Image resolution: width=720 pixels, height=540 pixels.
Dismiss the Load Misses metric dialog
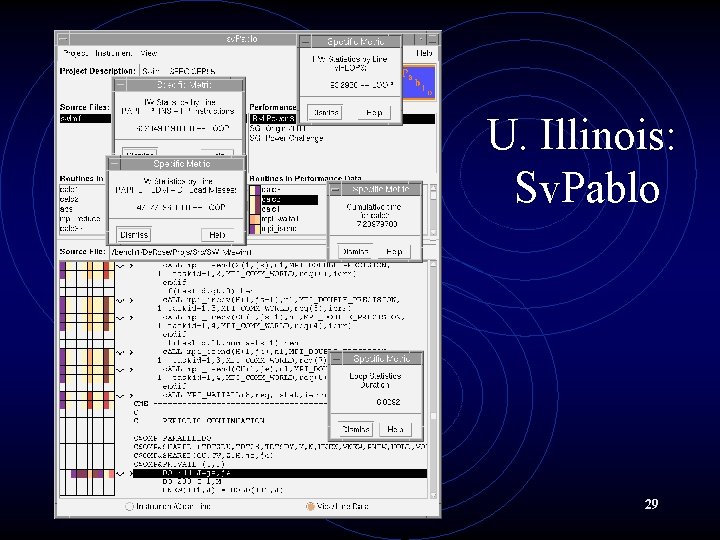pos(134,235)
